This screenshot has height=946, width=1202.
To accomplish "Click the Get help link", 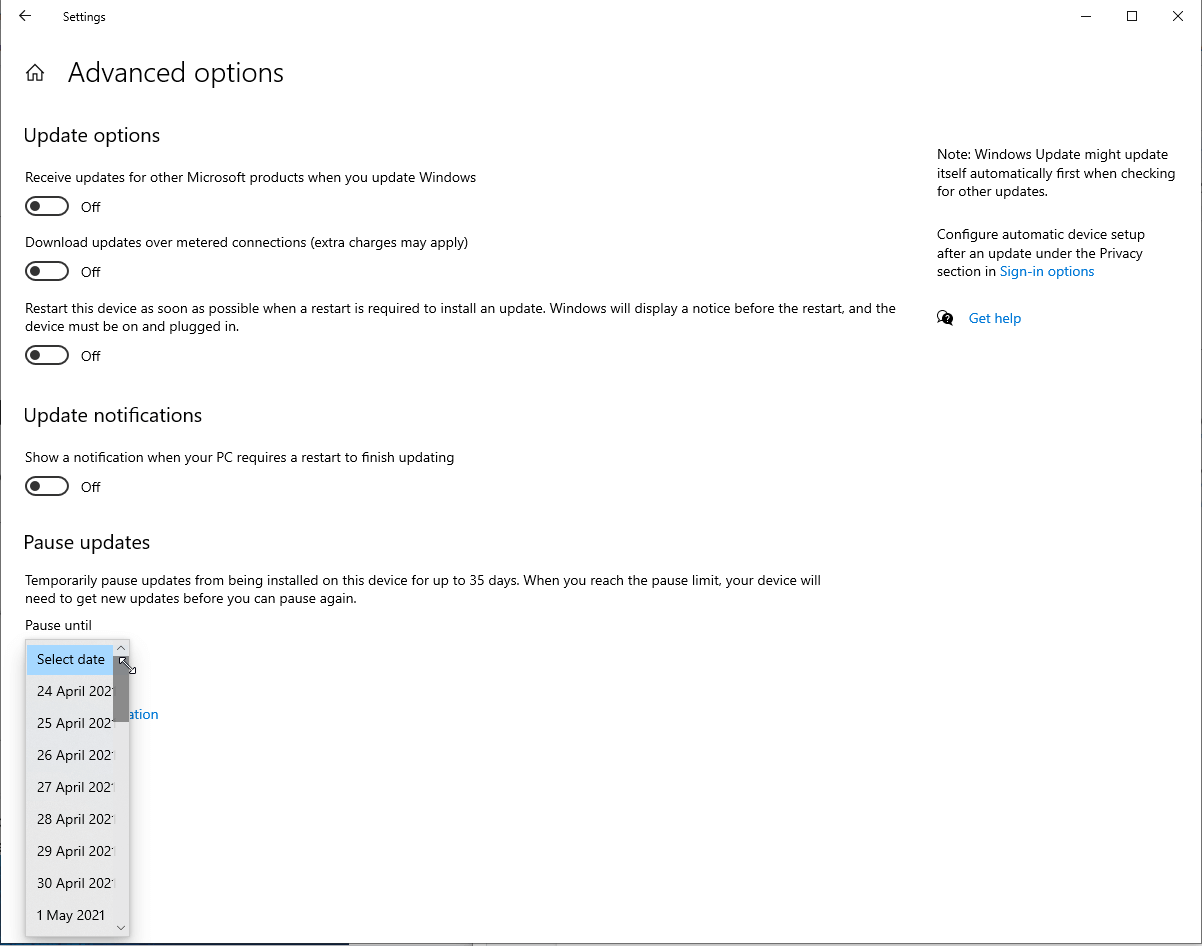I will pyautogui.click(x=995, y=319).
